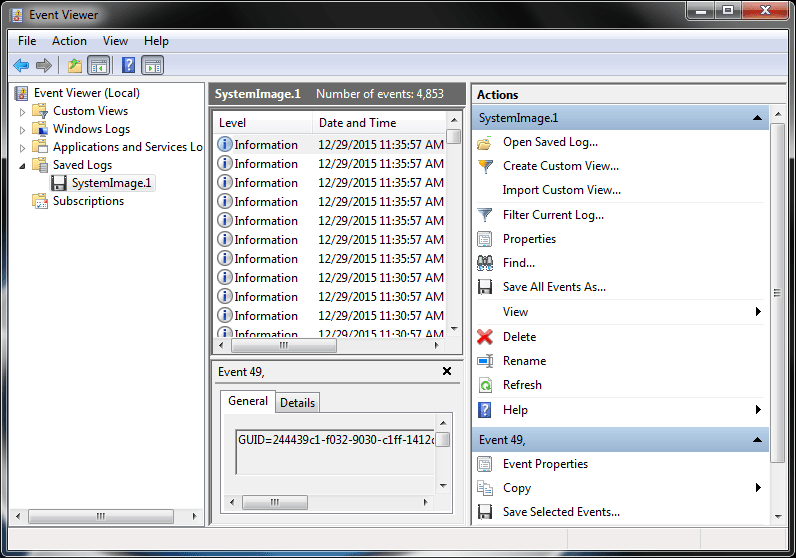Click the Saved Logs folder icon
796x558 pixels.
[x=40, y=165]
